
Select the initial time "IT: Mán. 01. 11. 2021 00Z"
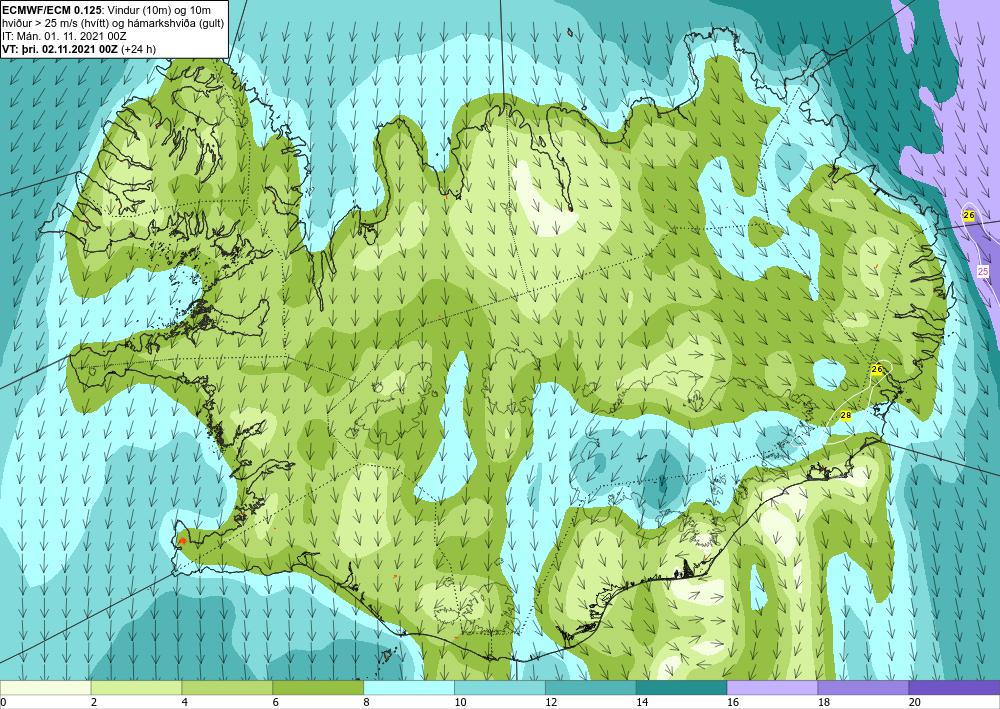[64, 36]
